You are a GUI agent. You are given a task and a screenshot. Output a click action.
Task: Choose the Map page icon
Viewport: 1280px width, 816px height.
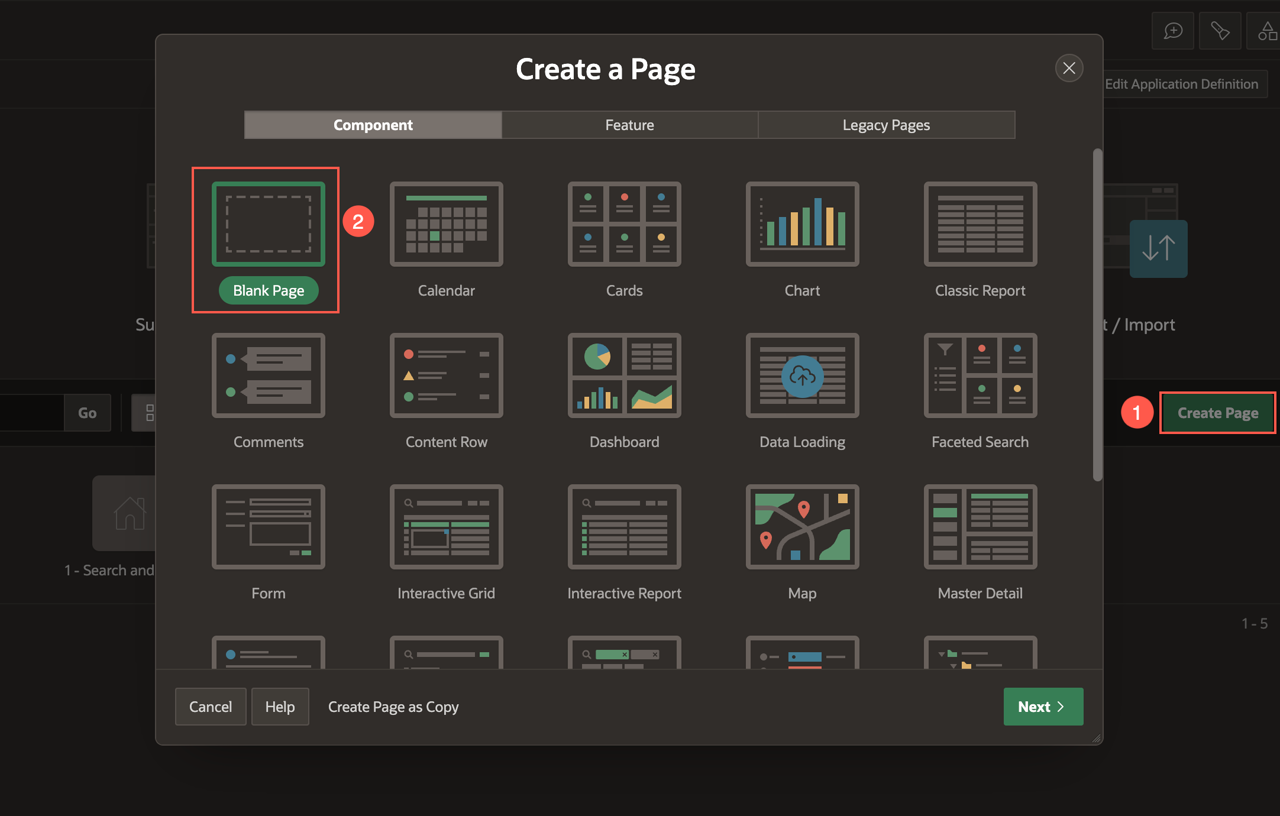(802, 526)
